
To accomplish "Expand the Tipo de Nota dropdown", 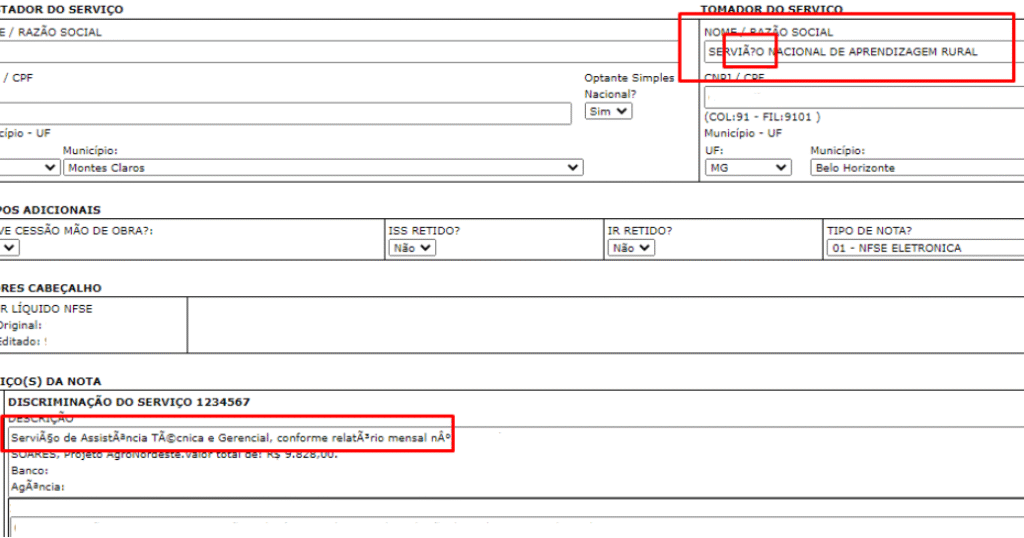I will 924,248.
